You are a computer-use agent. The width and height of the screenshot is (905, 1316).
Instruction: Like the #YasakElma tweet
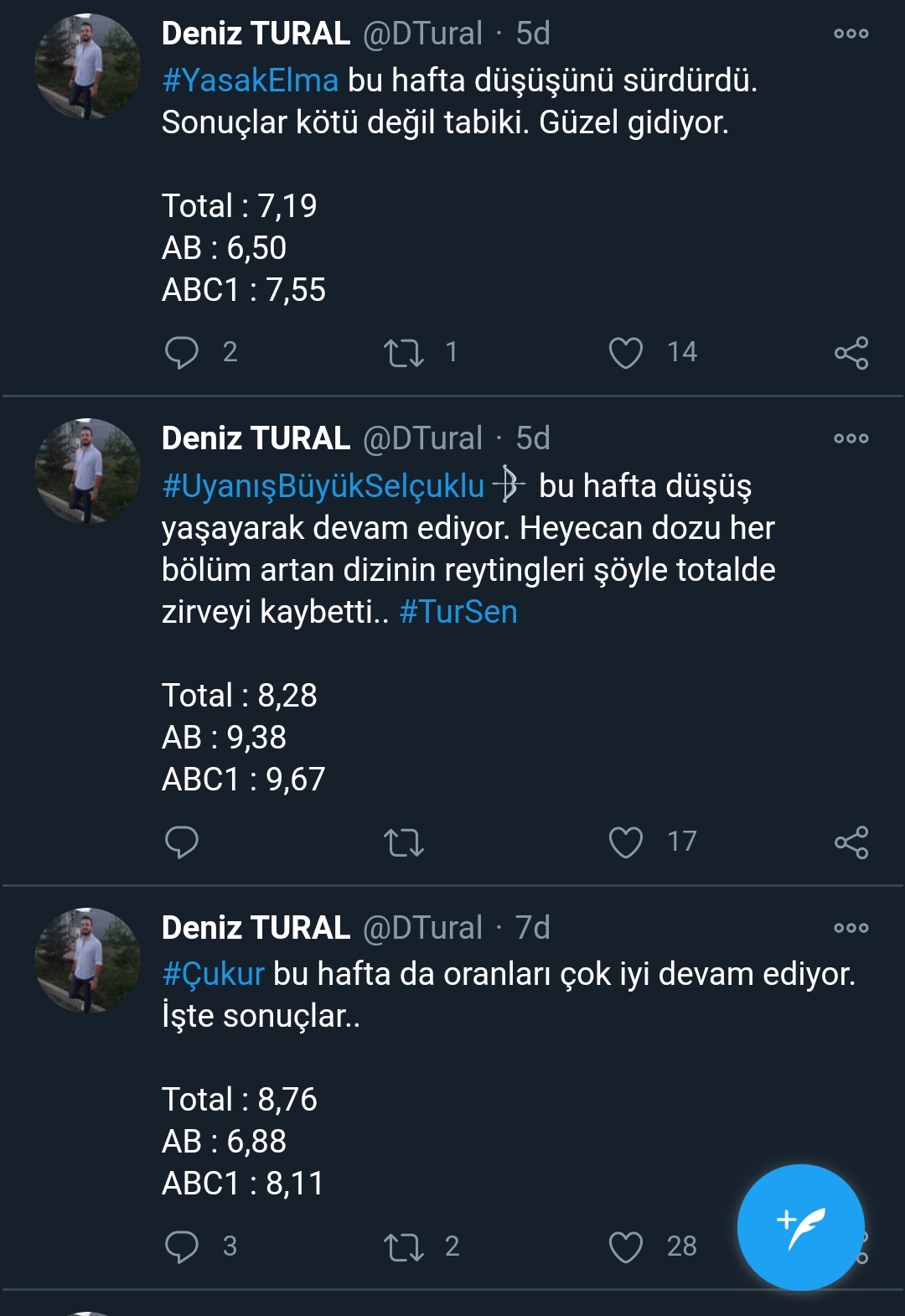tap(625, 352)
